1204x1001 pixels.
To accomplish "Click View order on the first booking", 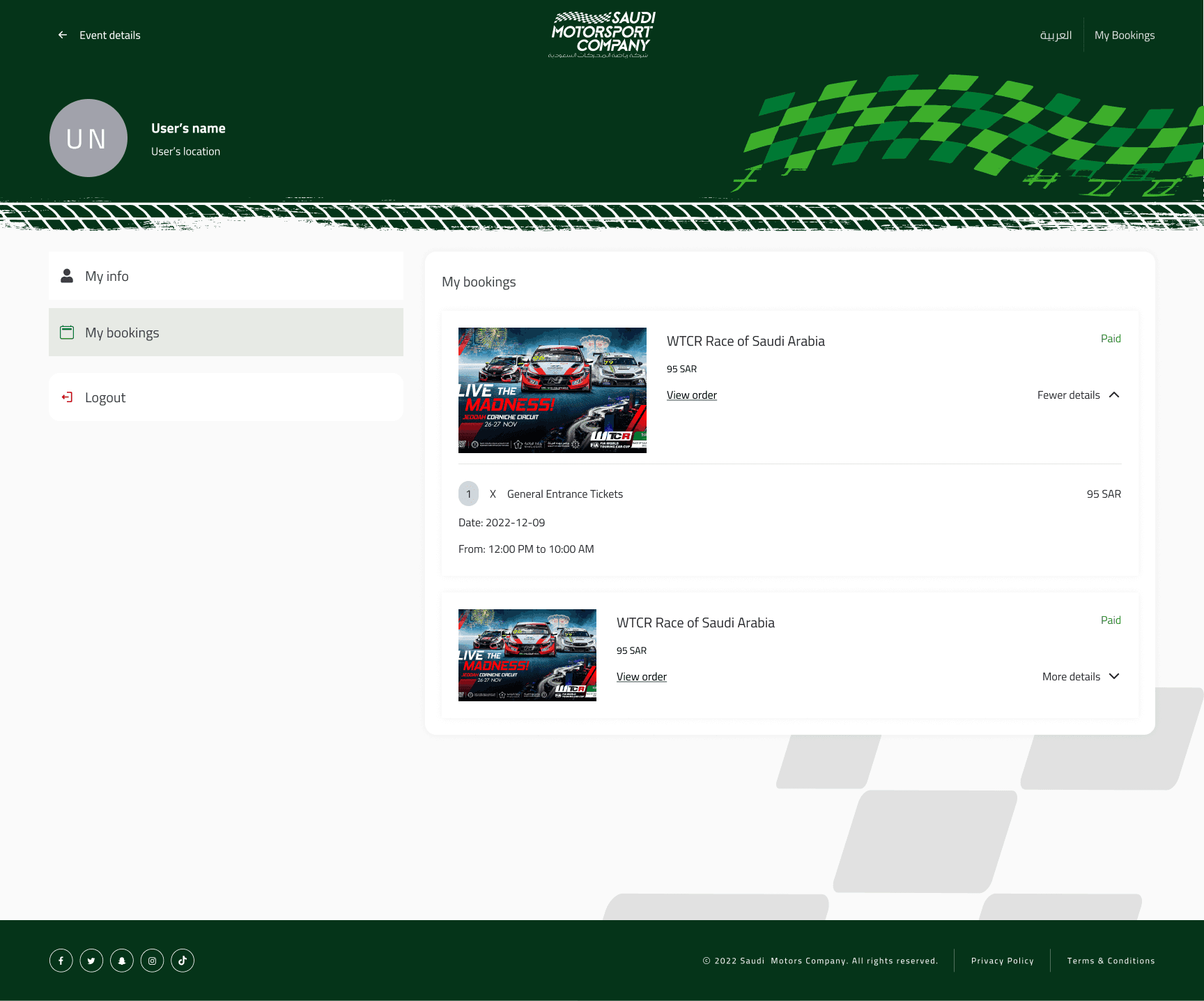I will (692, 395).
